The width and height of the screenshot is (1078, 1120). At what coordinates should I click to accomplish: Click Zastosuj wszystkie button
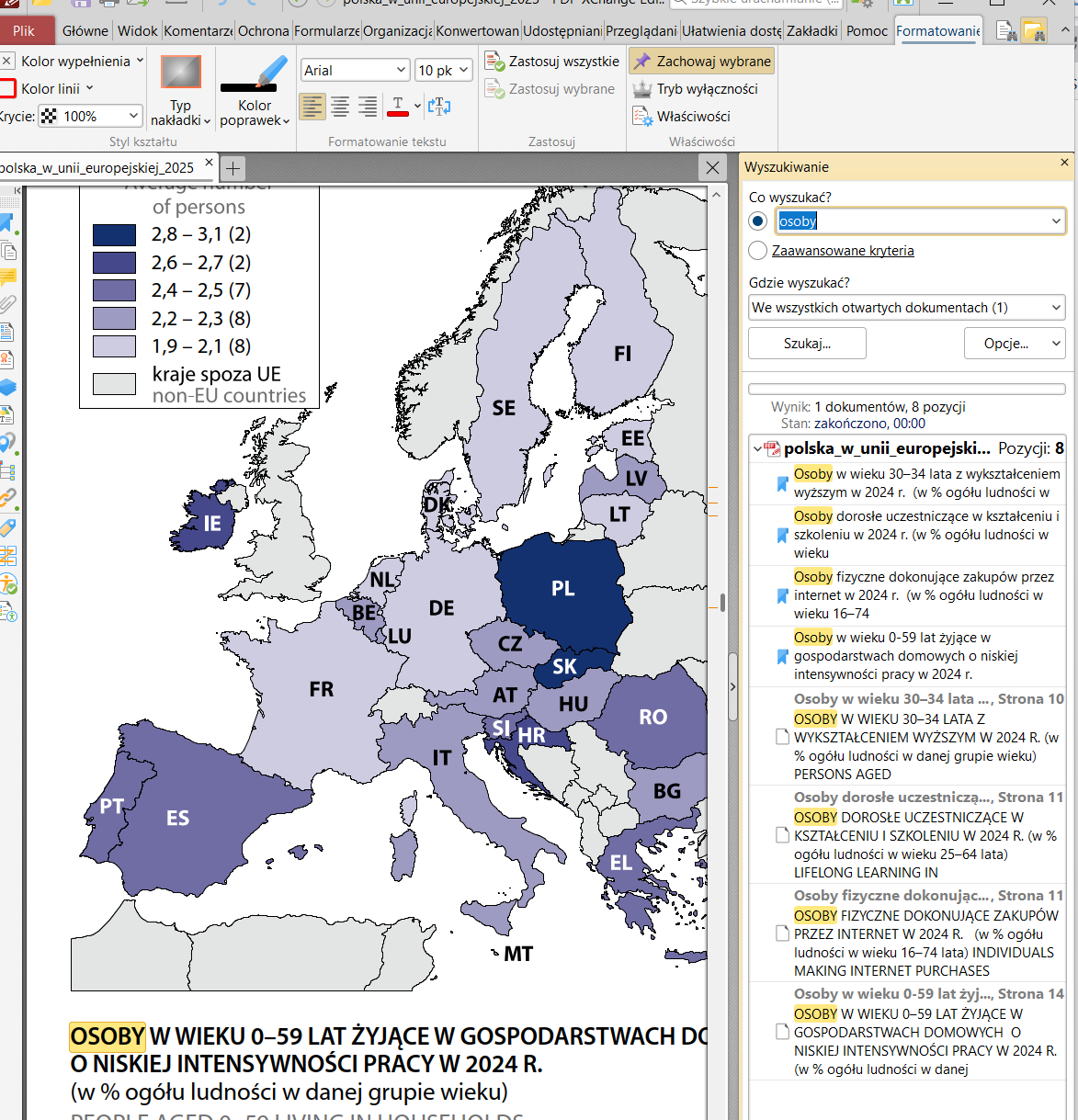click(x=553, y=62)
